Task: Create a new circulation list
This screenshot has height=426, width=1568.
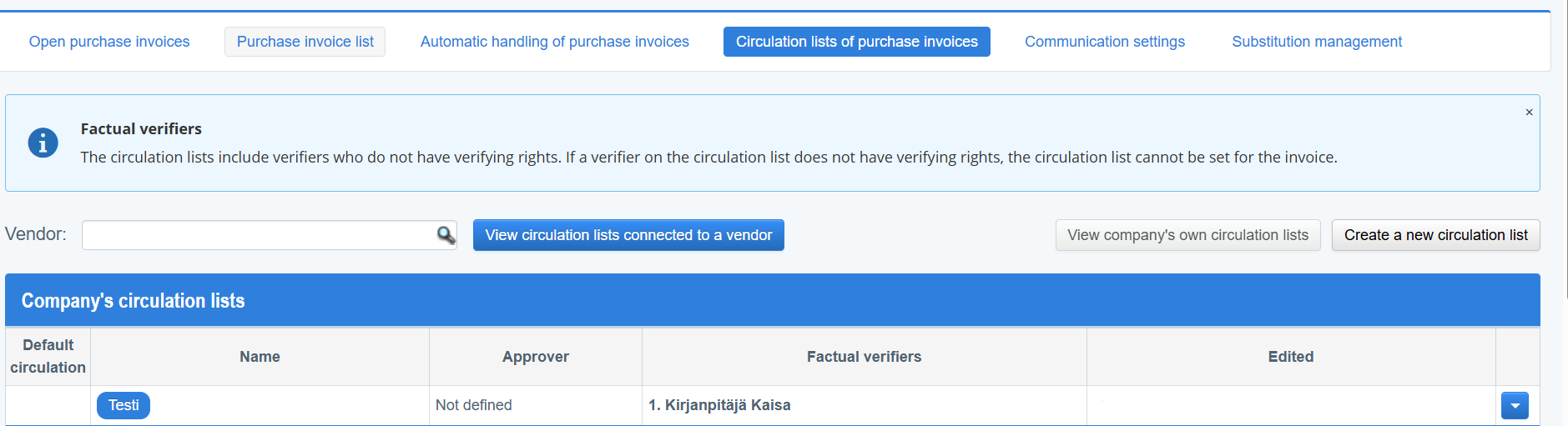Action: pos(1435,235)
